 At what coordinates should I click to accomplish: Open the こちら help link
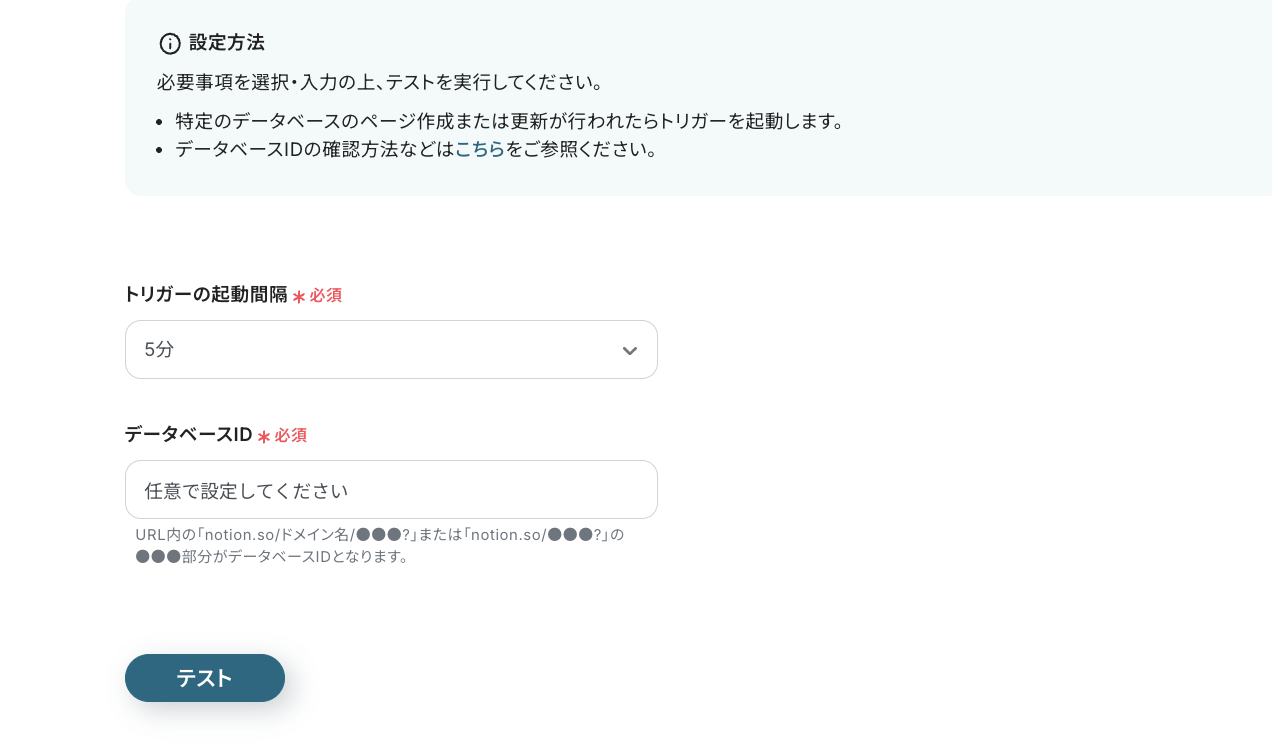pos(480,149)
